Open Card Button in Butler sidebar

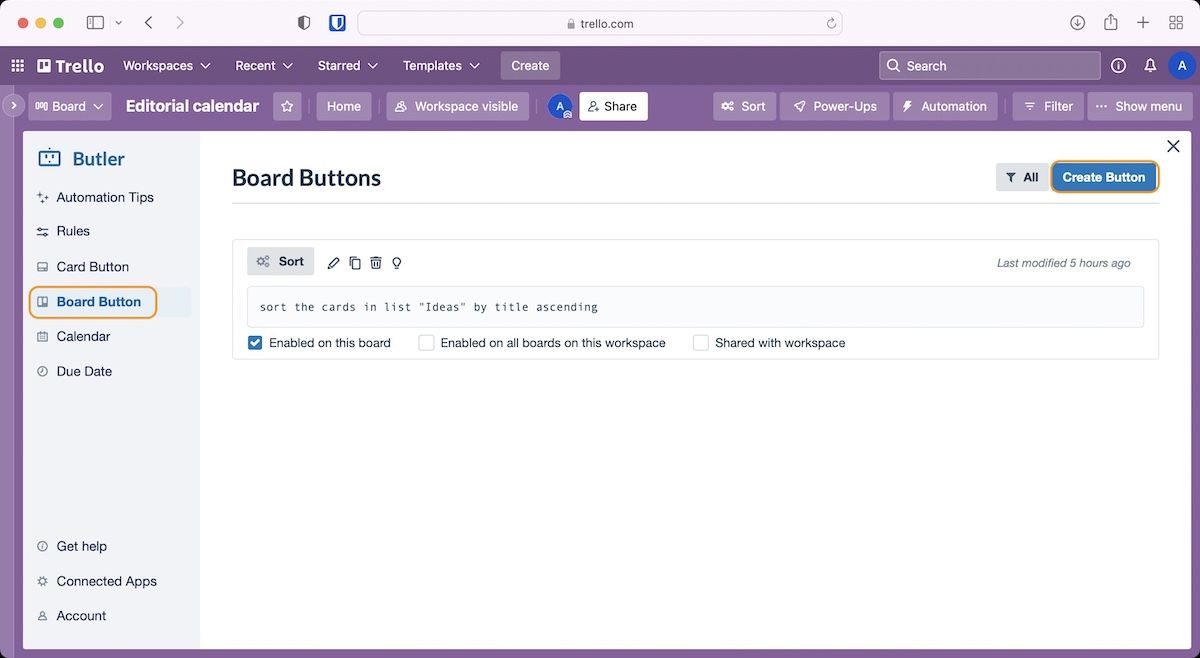click(92, 267)
